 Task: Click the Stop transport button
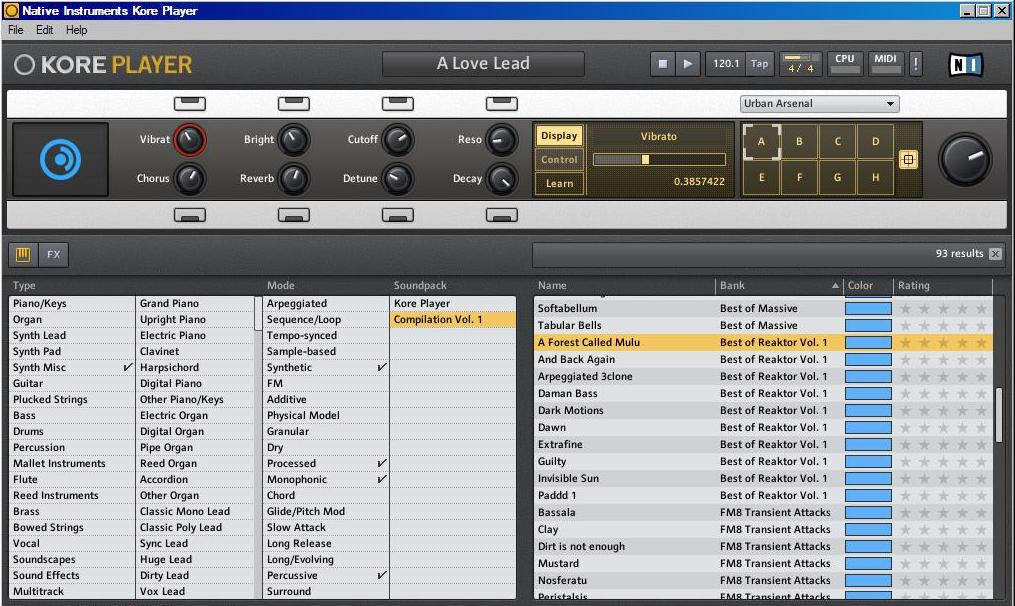662,63
